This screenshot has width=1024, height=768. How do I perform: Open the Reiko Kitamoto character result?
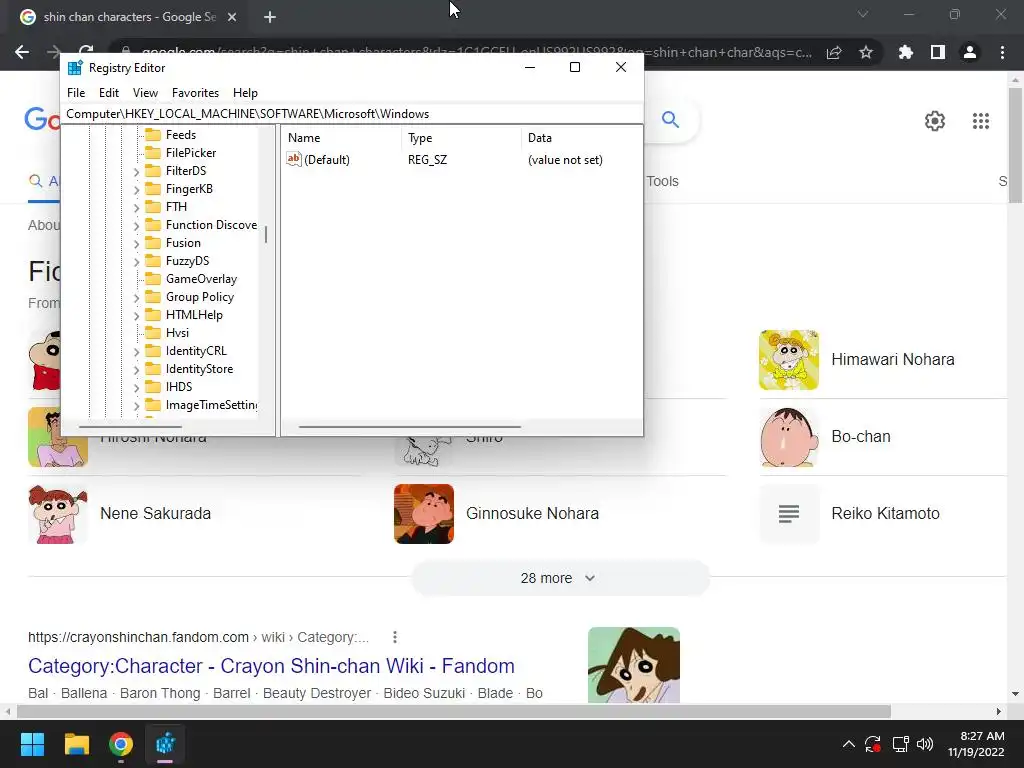point(884,514)
